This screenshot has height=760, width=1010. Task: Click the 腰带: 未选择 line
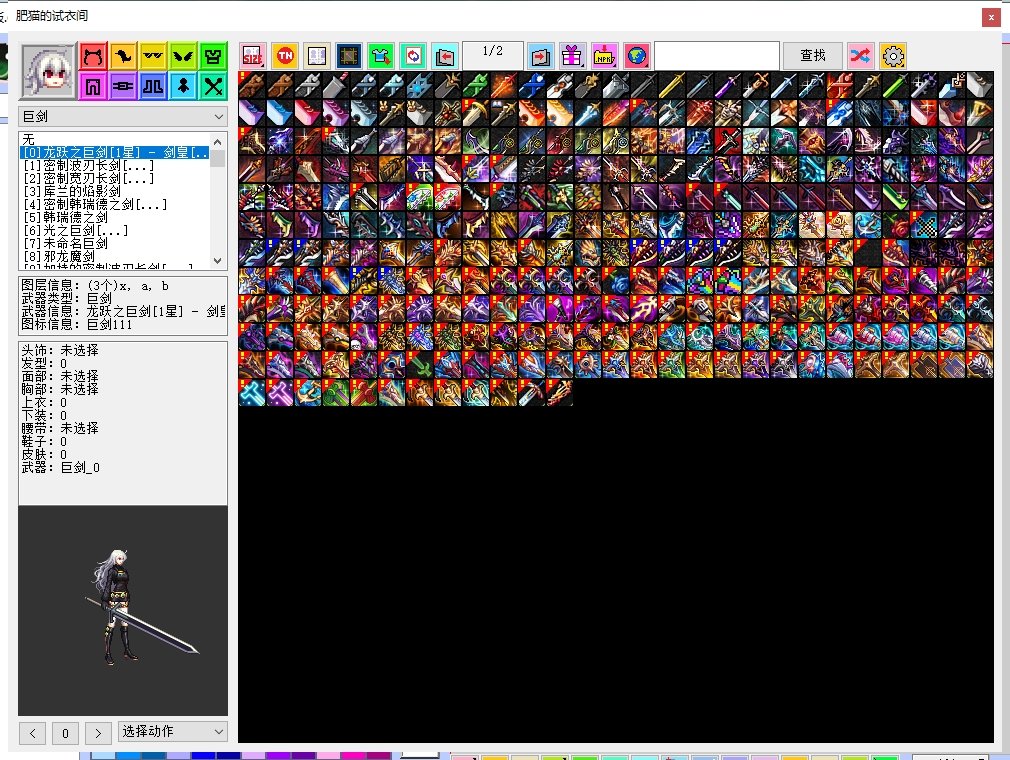tap(60, 428)
